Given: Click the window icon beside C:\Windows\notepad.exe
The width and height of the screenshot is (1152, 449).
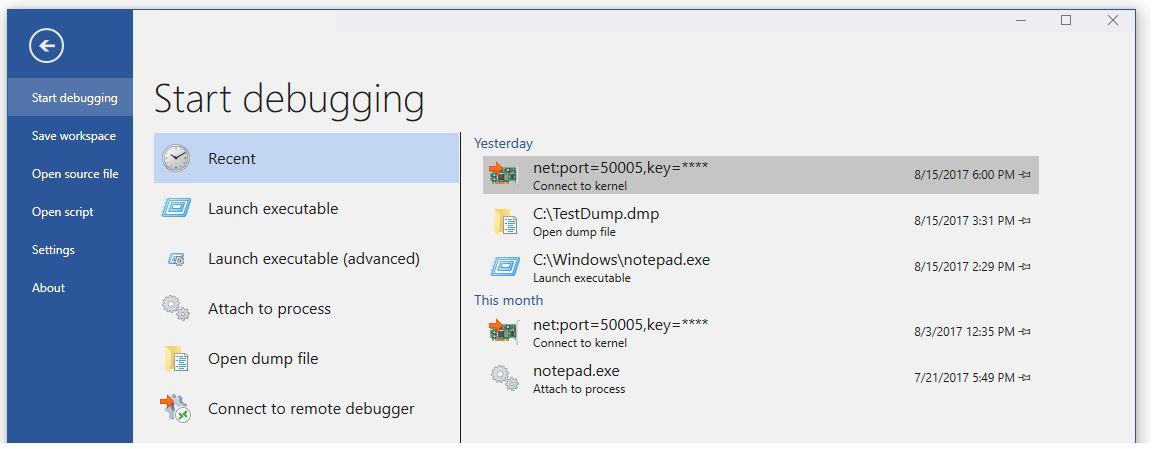Looking at the screenshot, I should point(504,267).
